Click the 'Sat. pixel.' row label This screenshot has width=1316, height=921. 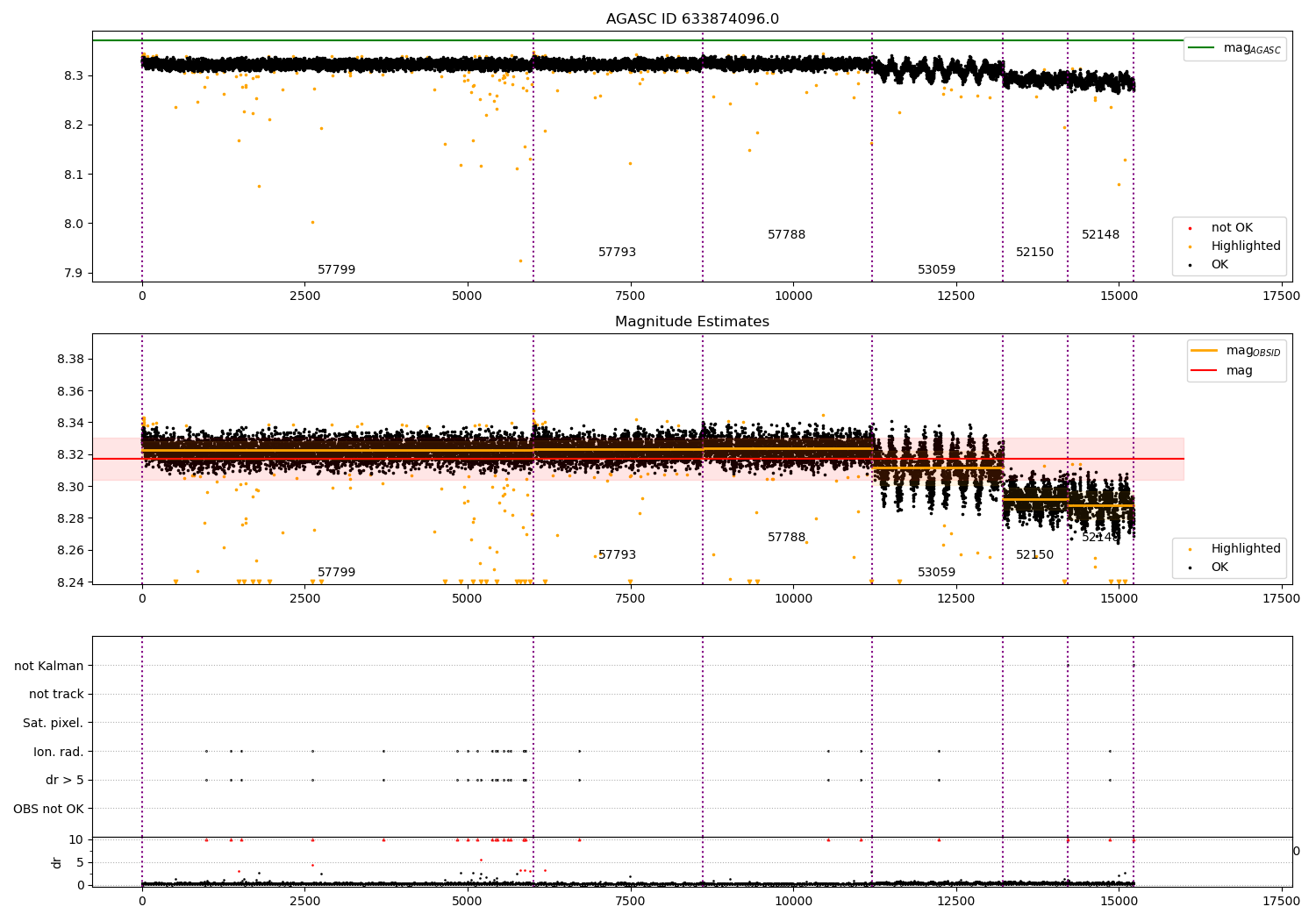click(54, 724)
